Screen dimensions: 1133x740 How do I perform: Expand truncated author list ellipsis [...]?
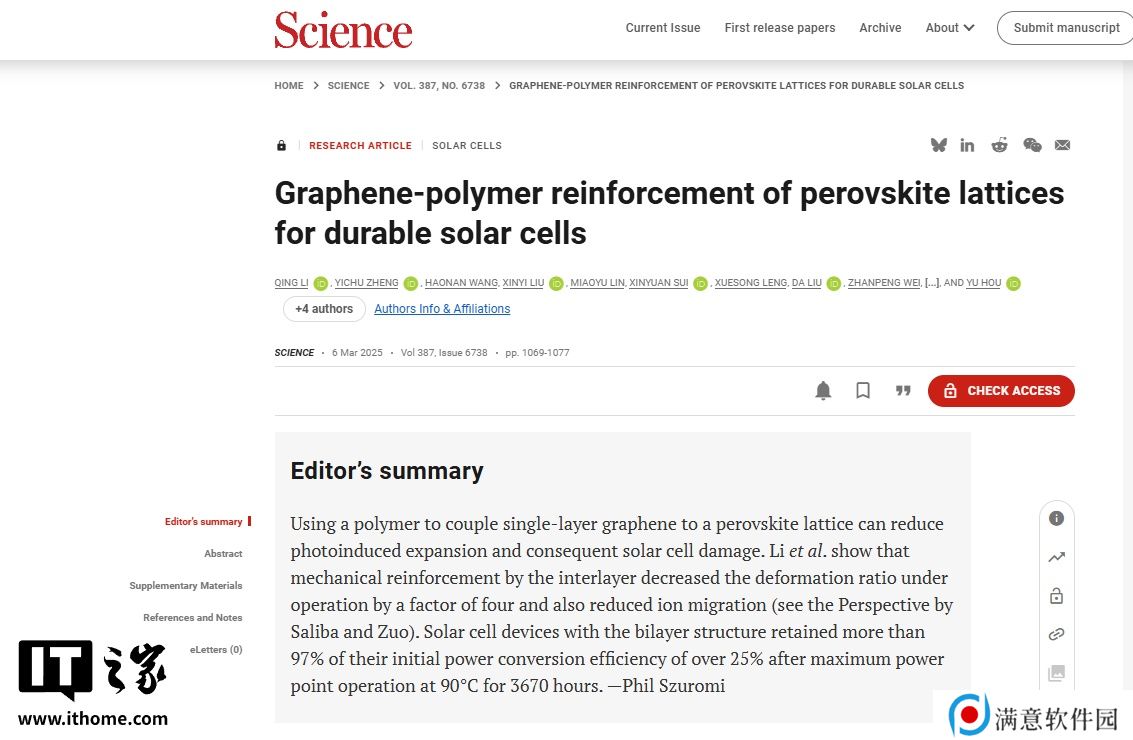932,283
